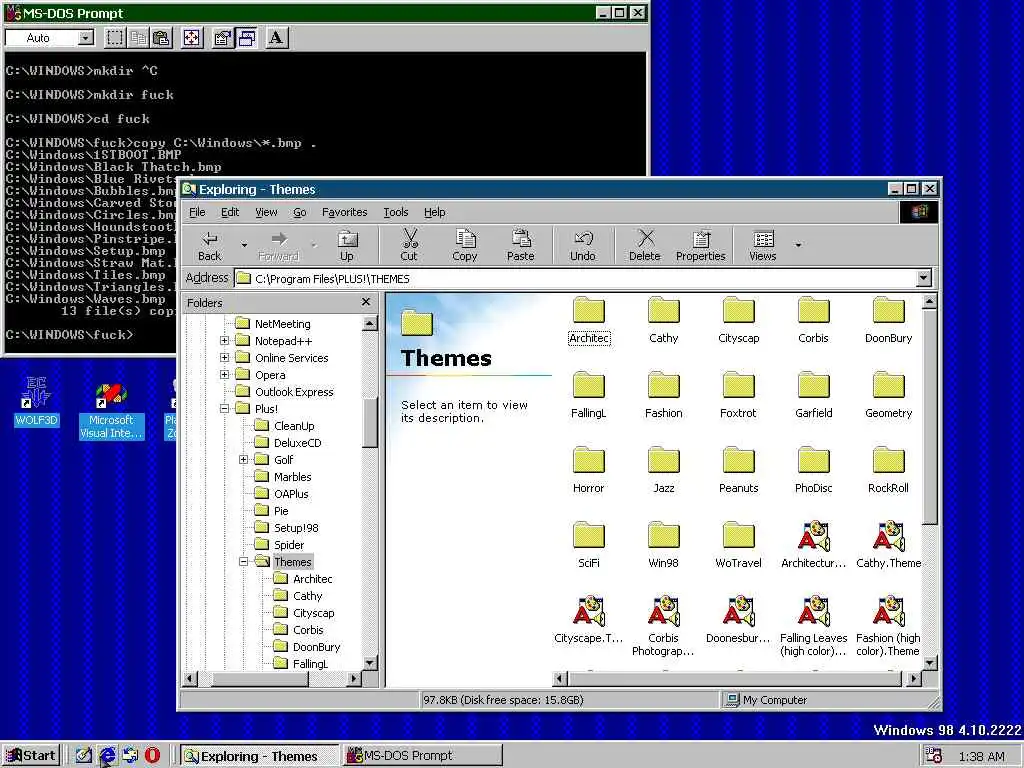Open the Back history dropdown arrow
Screen dimensions: 1024x768
point(244,246)
